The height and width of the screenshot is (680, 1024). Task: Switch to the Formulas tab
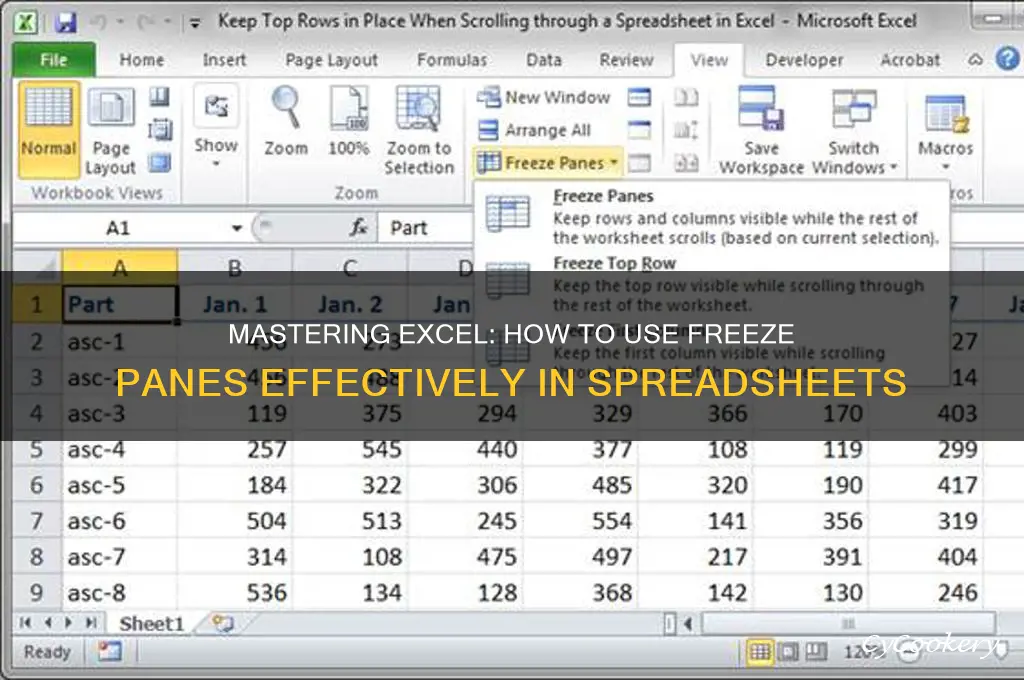point(452,60)
